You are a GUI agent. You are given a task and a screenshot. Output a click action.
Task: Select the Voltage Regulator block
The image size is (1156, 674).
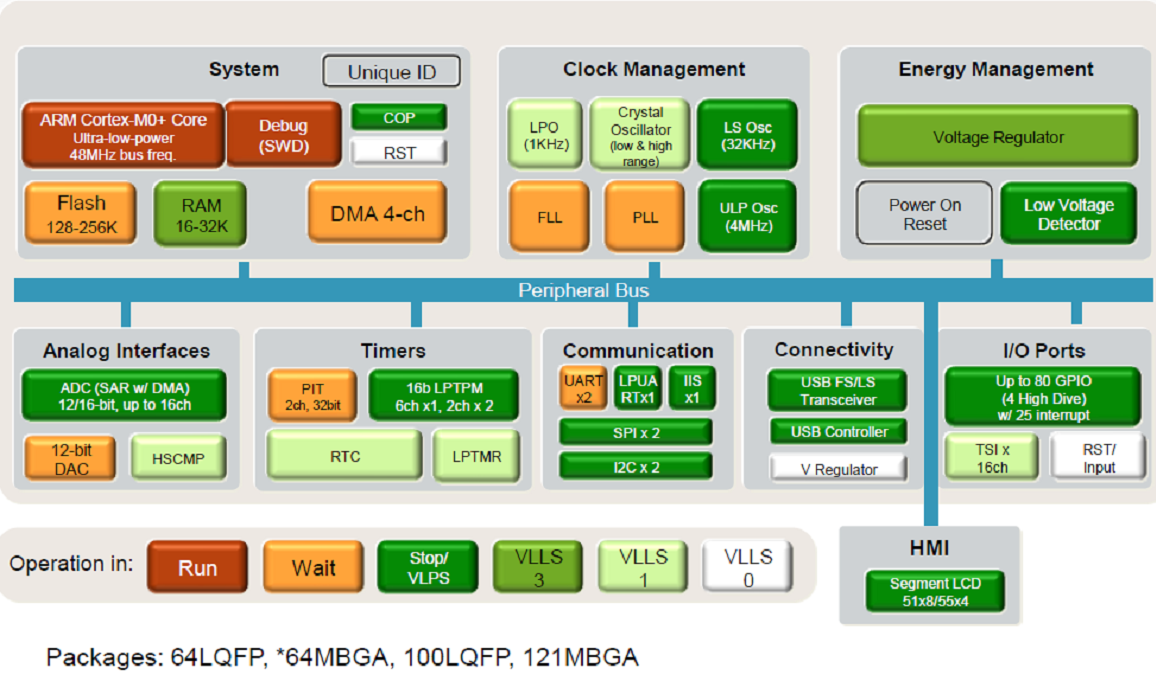click(x=997, y=137)
